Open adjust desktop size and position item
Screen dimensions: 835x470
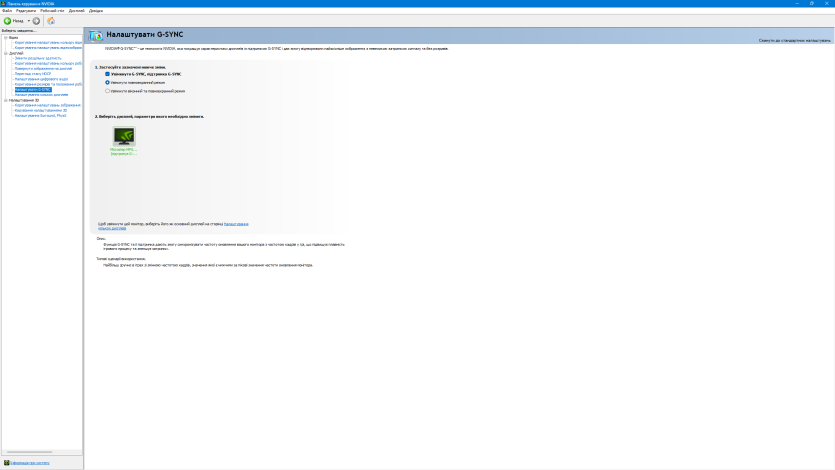pos(48,84)
